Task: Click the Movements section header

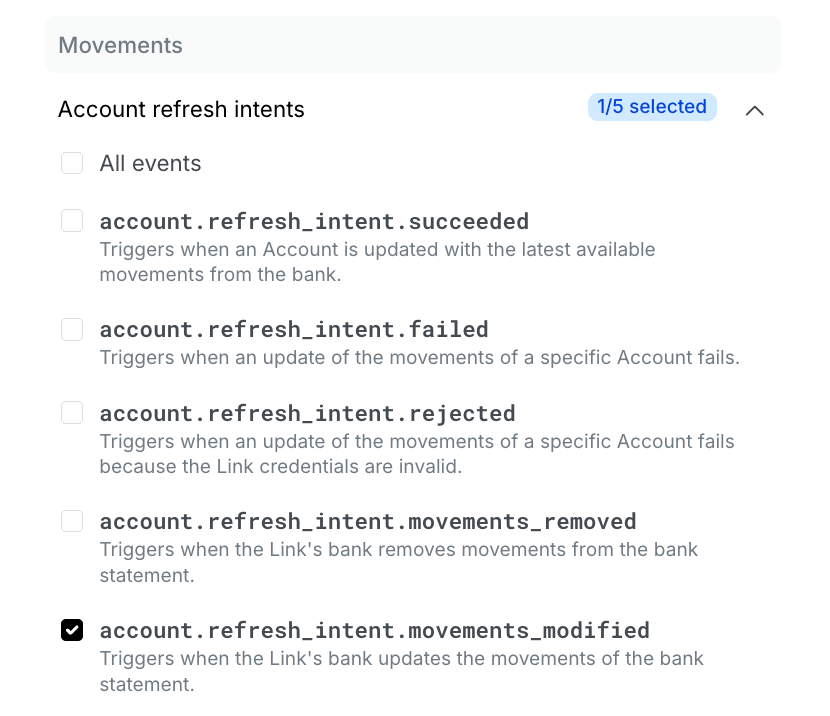Action: pos(413,45)
